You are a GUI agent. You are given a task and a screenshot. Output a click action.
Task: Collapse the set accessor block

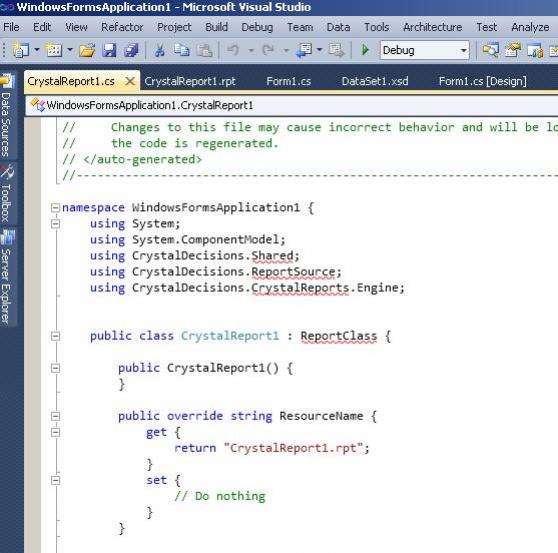(56, 480)
